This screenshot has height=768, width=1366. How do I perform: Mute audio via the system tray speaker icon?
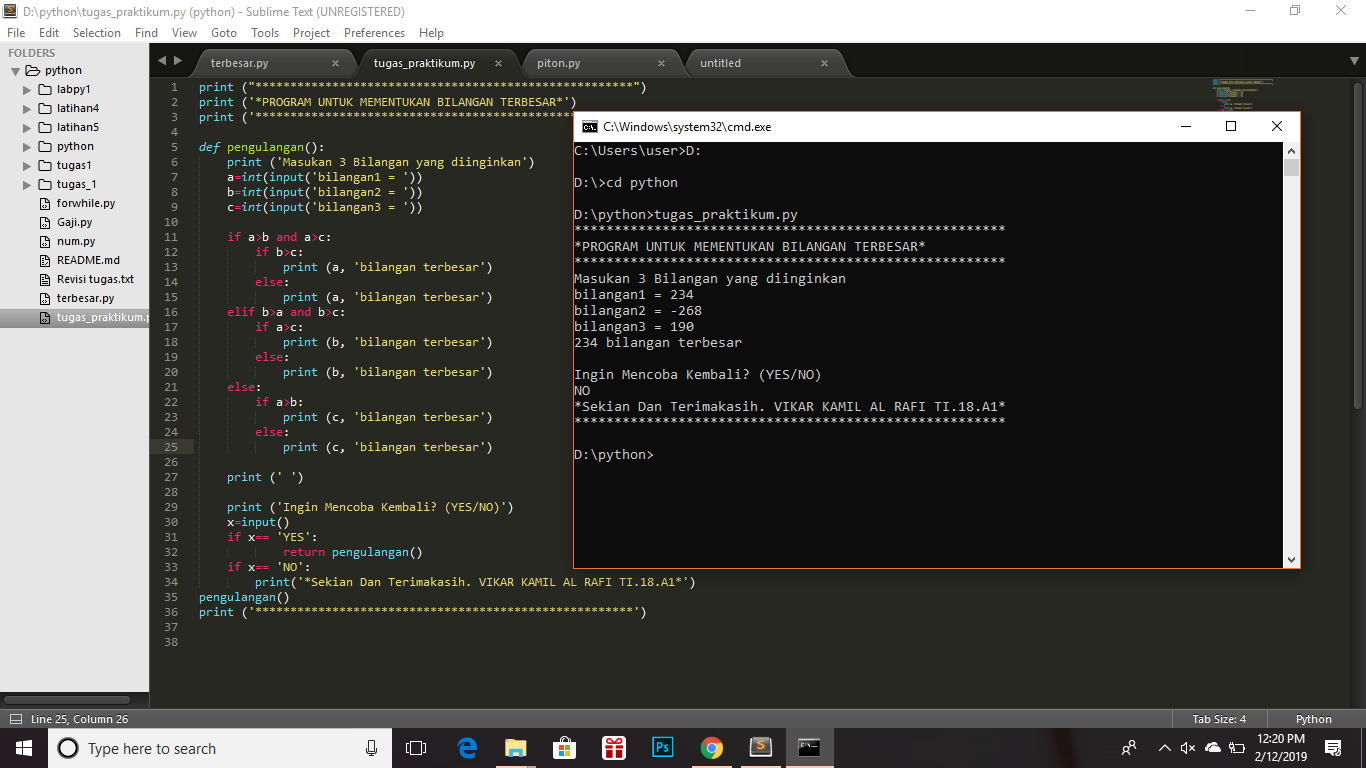click(1186, 747)
